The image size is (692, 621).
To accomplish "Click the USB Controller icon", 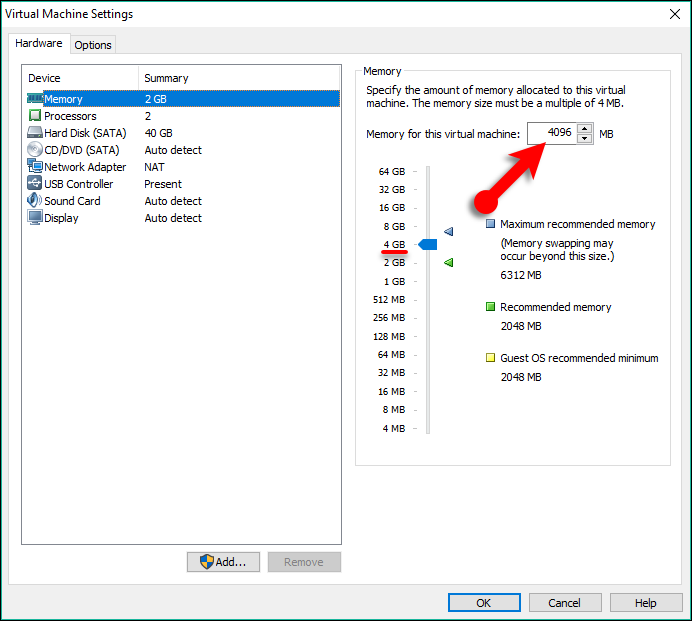I will 35,184.
